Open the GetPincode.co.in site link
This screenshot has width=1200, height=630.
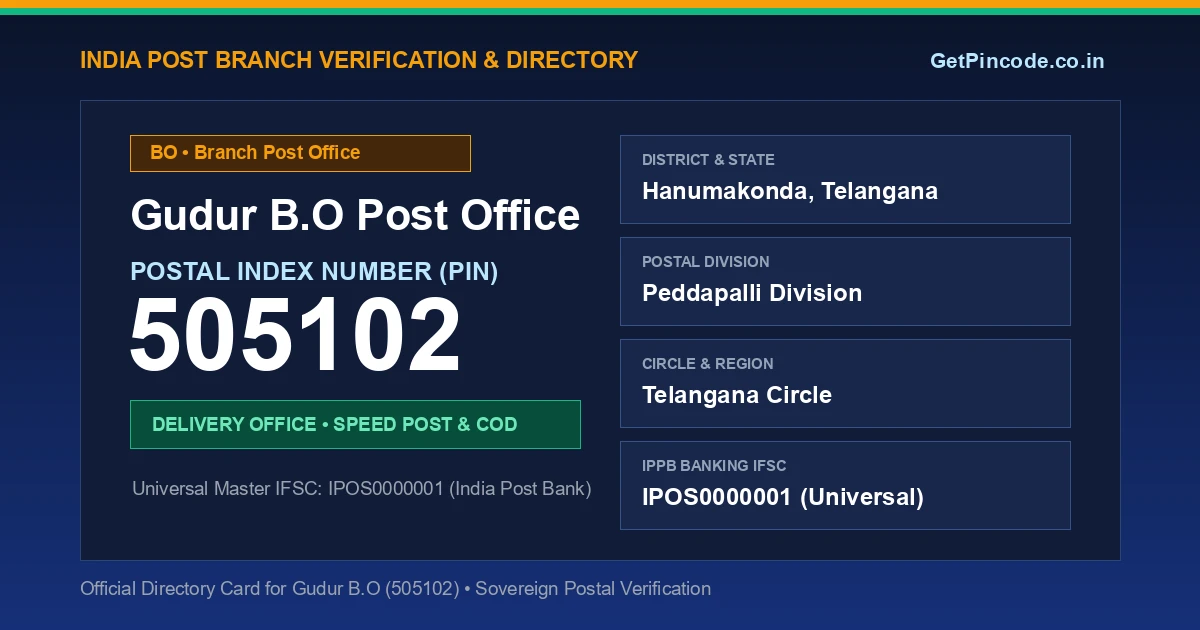pyautogui.click(x=1017, y=61)
